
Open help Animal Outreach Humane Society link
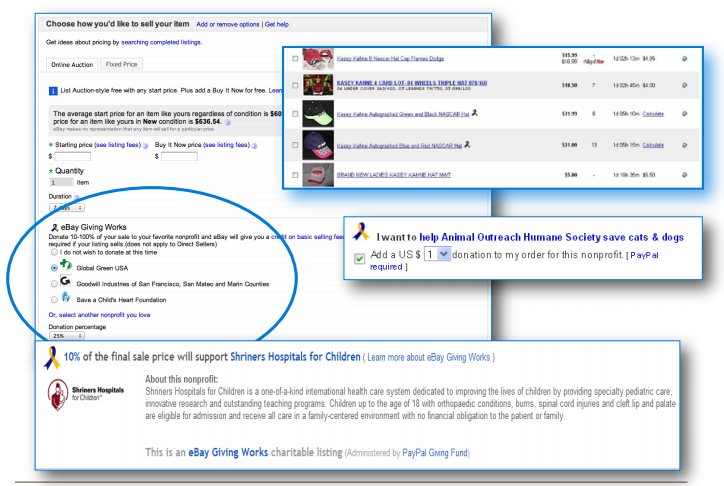(551, 237)
